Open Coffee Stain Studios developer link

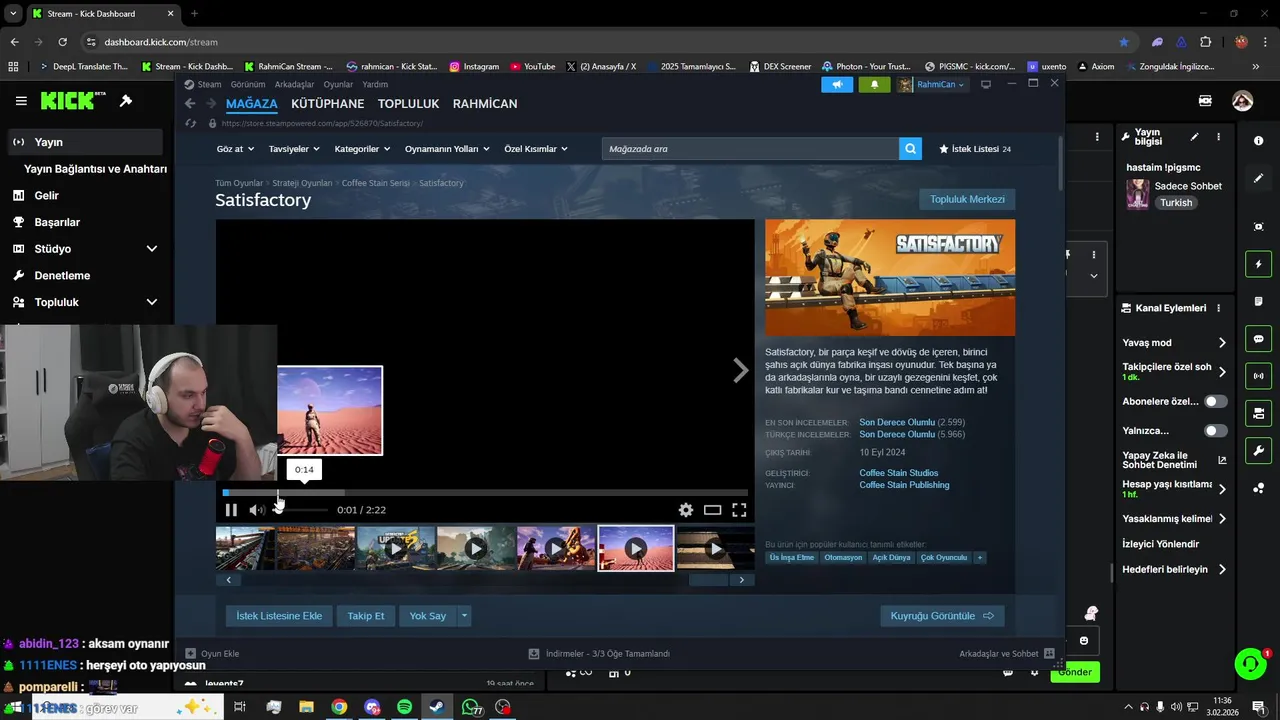899,473
